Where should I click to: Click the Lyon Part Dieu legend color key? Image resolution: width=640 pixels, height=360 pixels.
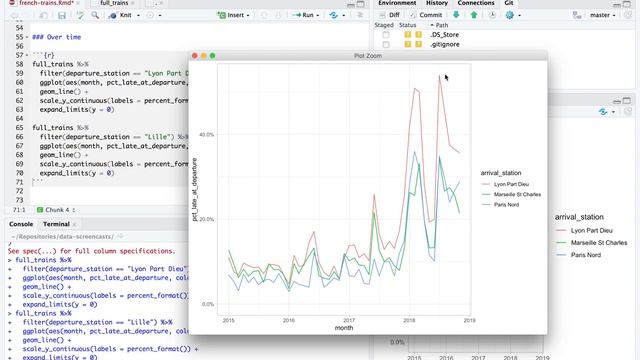pyautogui.click(x=486, y=184)
